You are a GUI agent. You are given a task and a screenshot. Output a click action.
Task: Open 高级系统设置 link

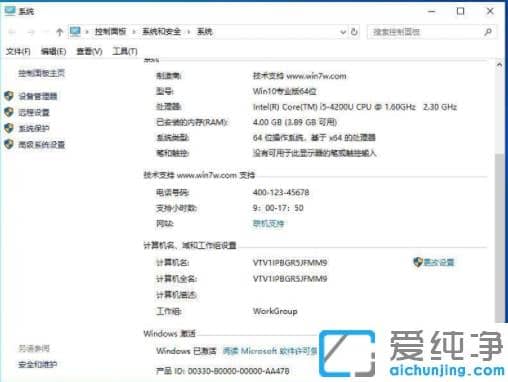pos(41,144)
